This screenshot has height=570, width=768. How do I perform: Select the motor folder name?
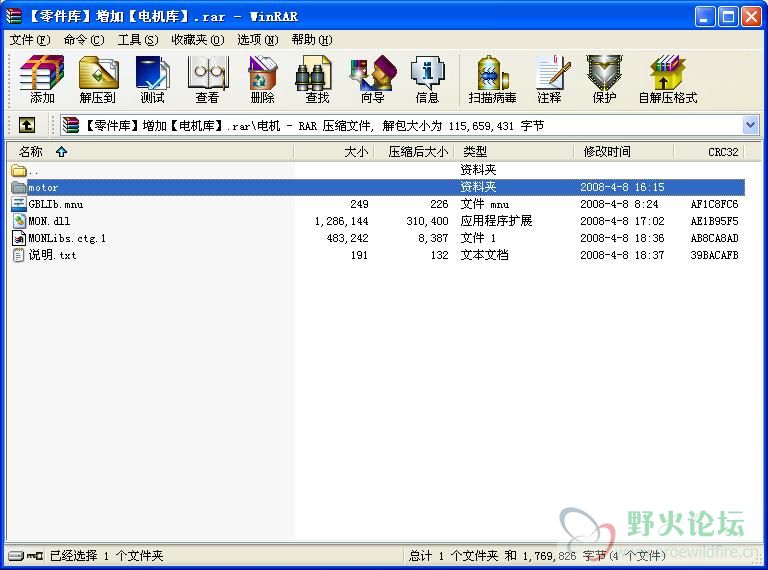(43, 188)
